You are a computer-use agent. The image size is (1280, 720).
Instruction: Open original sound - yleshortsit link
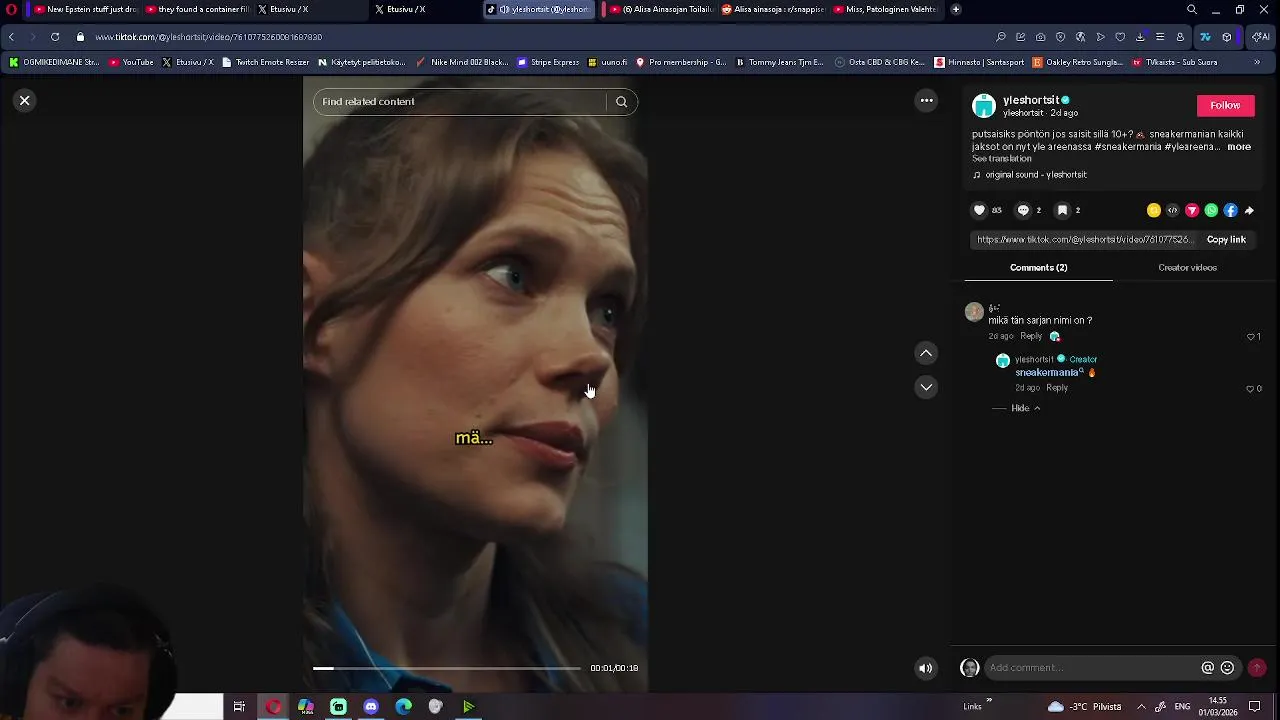pyautogui.click(x=1036, y=175)
